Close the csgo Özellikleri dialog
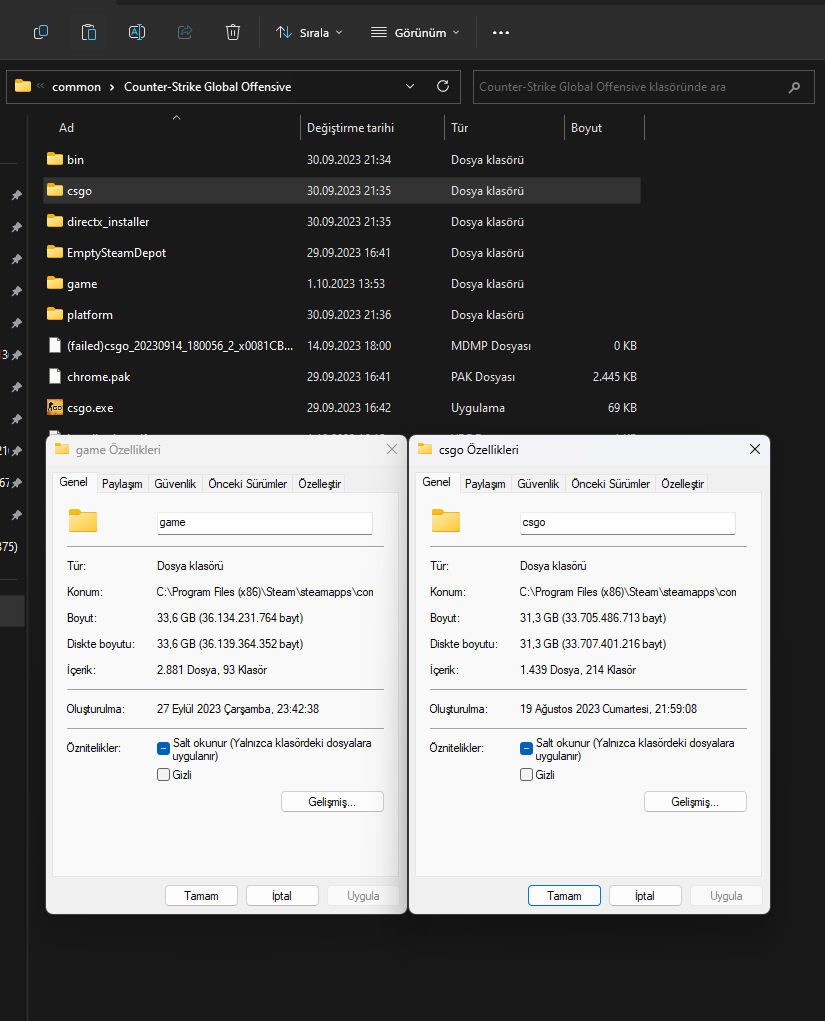 (x=755, y=449)
